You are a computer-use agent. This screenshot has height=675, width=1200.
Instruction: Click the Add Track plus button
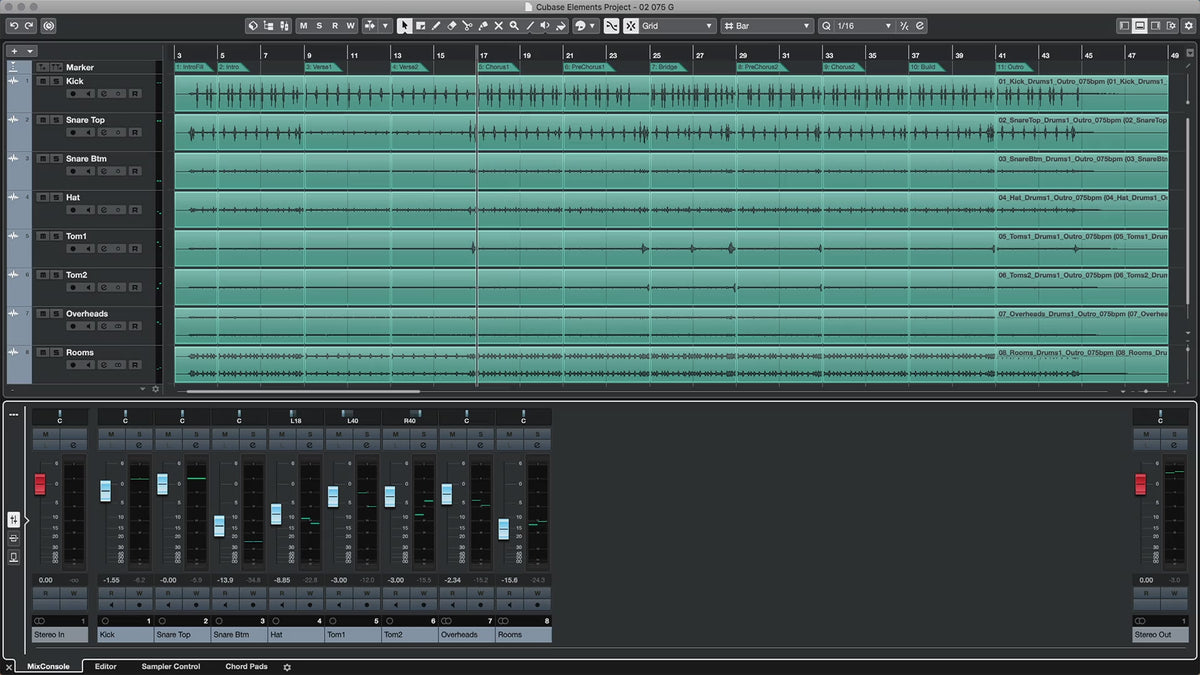click(x=14, y=50)
